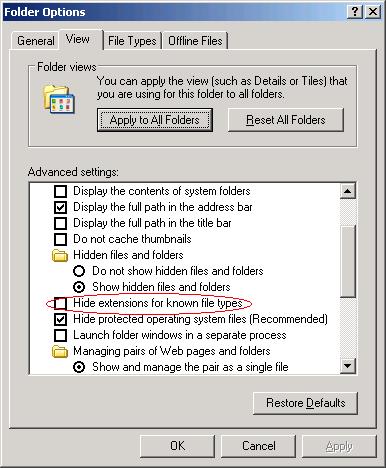Click the Managing pairs of Web pages folder icon
The height and width of the screenshot is (468, 386).
[x=60, y=351]
